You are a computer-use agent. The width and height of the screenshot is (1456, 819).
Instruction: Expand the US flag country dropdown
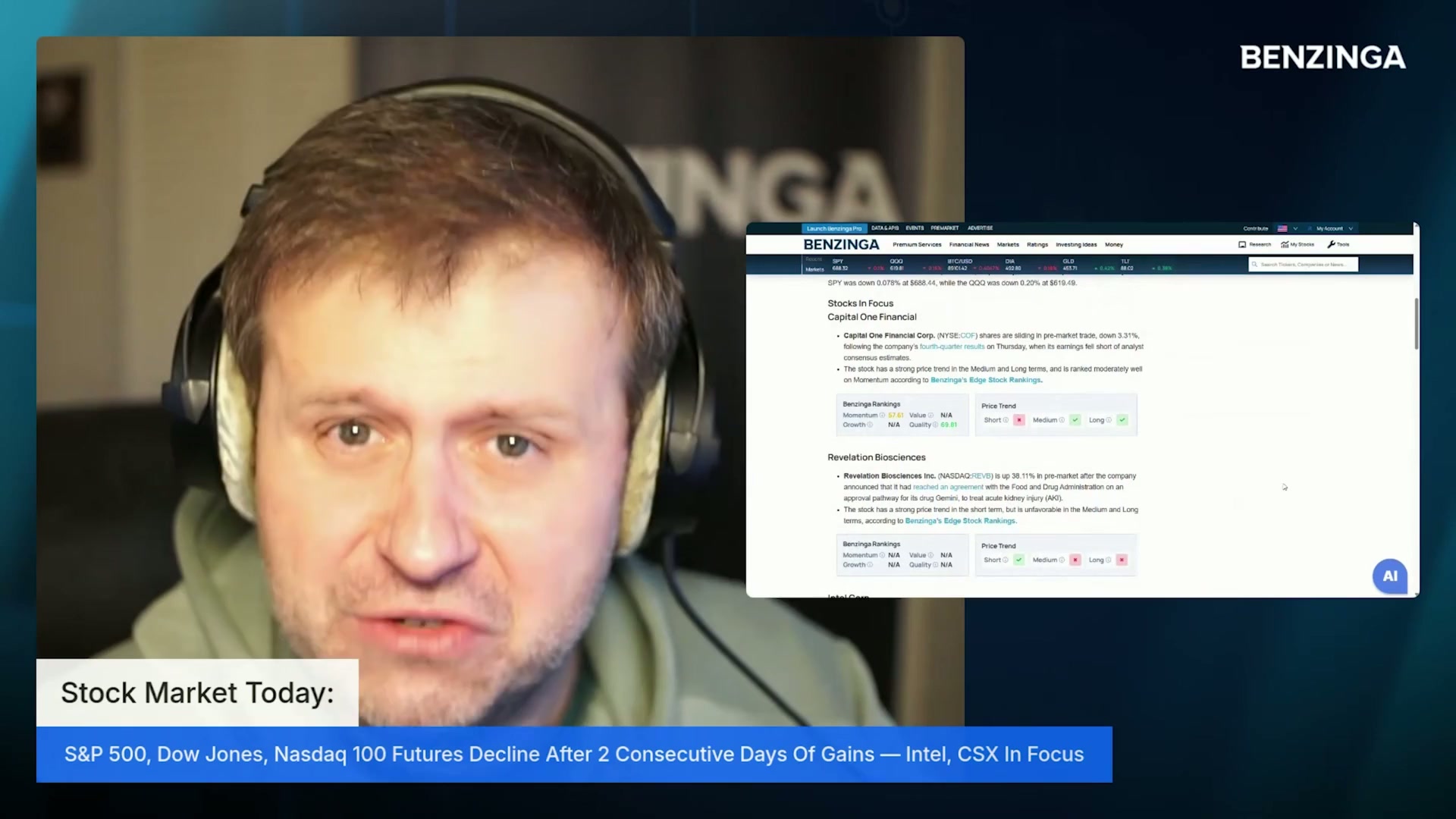pyautogui.click(x=1288, y=228)
